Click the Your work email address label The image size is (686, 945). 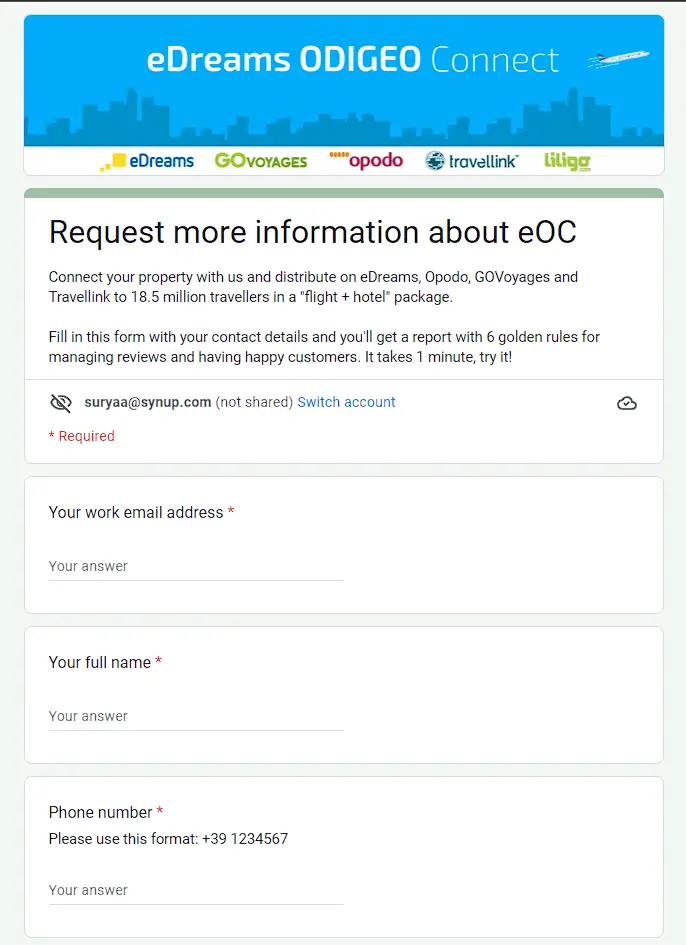(x=136, y=512)
